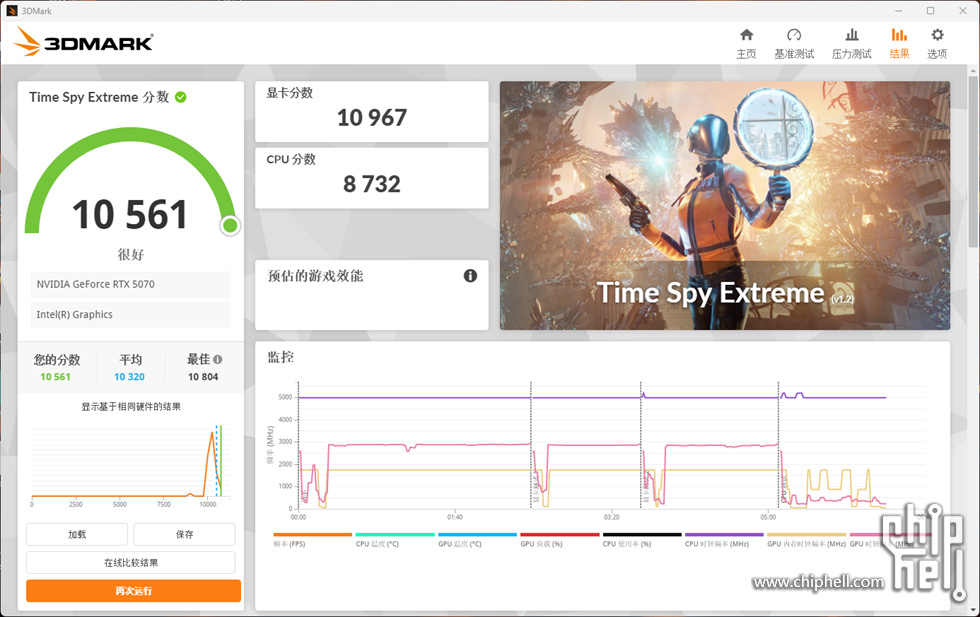
Task: Click the 监控 monitoring heading
Action: point(281,357)
